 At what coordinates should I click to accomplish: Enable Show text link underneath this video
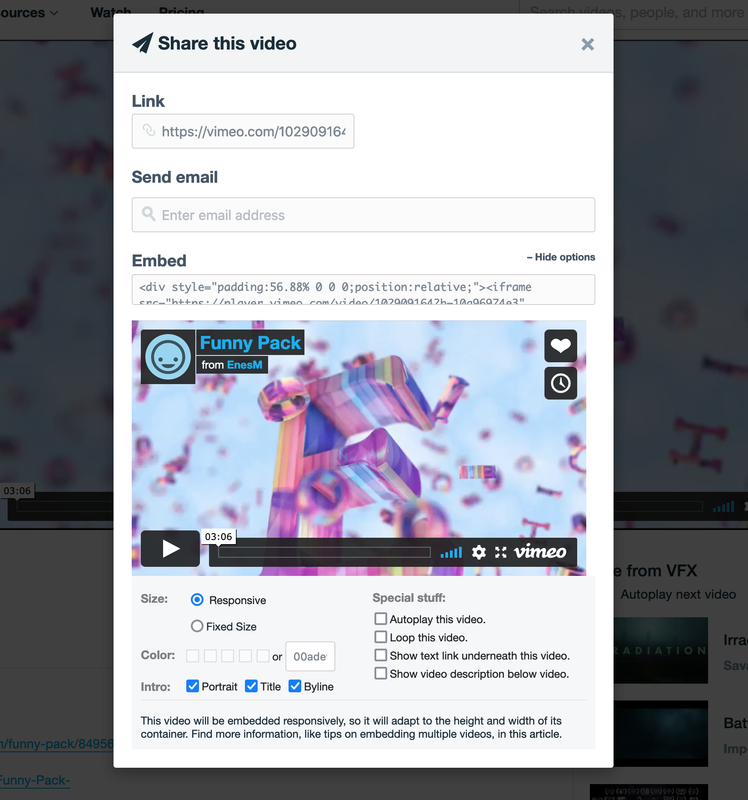381,655
